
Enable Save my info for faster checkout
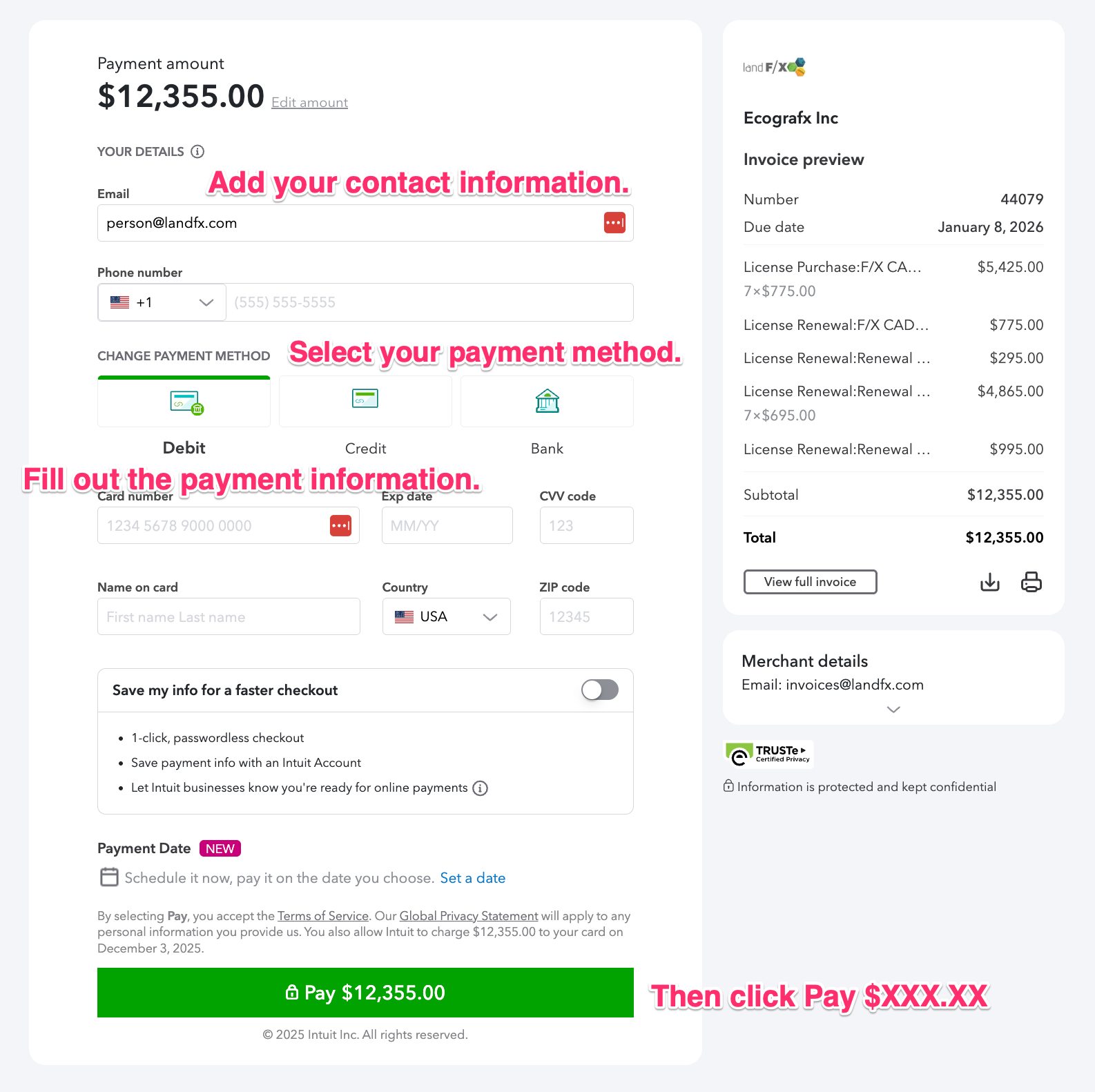tap(599, 690)
